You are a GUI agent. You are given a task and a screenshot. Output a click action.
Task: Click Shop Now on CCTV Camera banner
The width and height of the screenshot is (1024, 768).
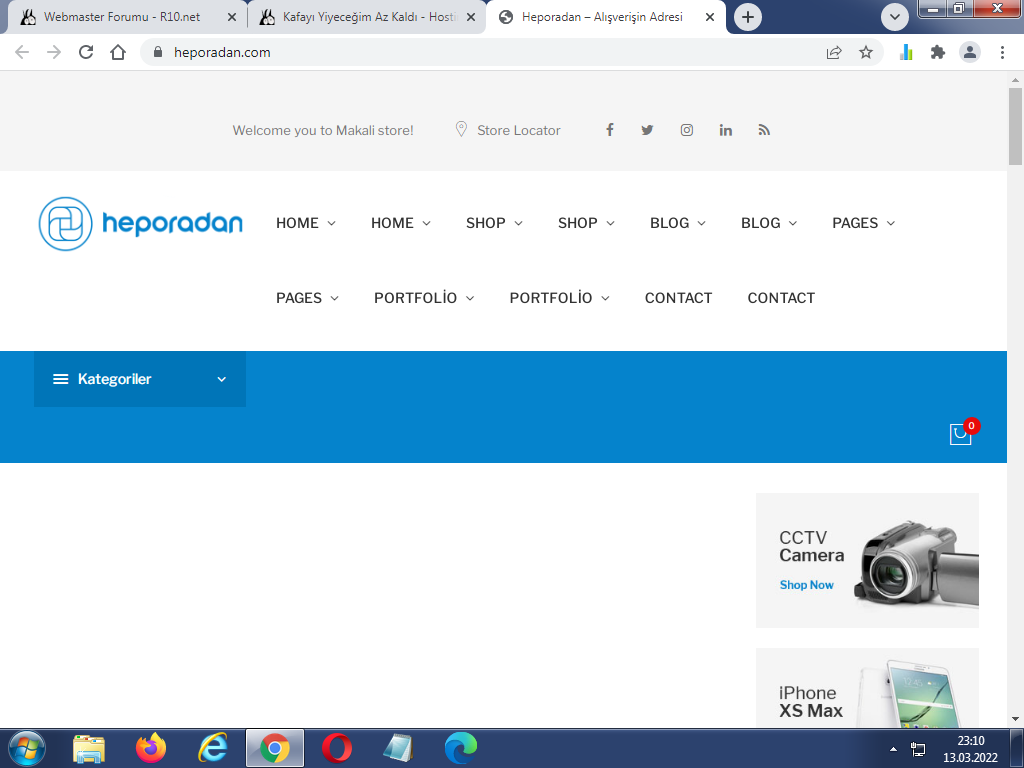point(807,585)
